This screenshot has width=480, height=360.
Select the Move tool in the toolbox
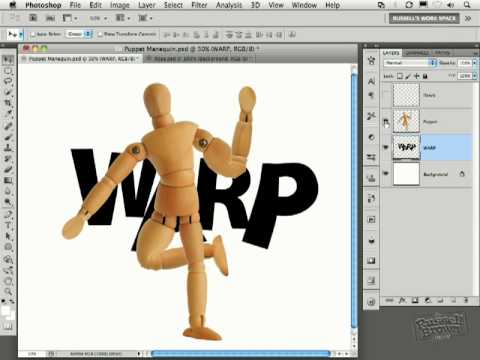pyautogui.click(x=8, y=60)
